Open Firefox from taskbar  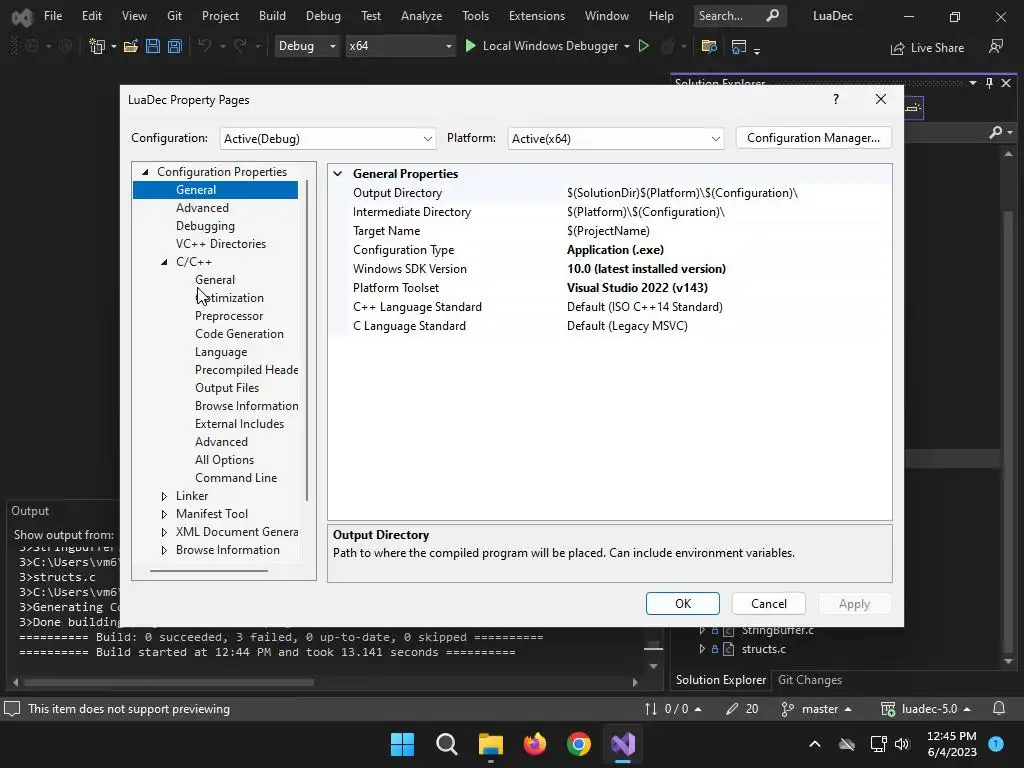coord(535,744)
